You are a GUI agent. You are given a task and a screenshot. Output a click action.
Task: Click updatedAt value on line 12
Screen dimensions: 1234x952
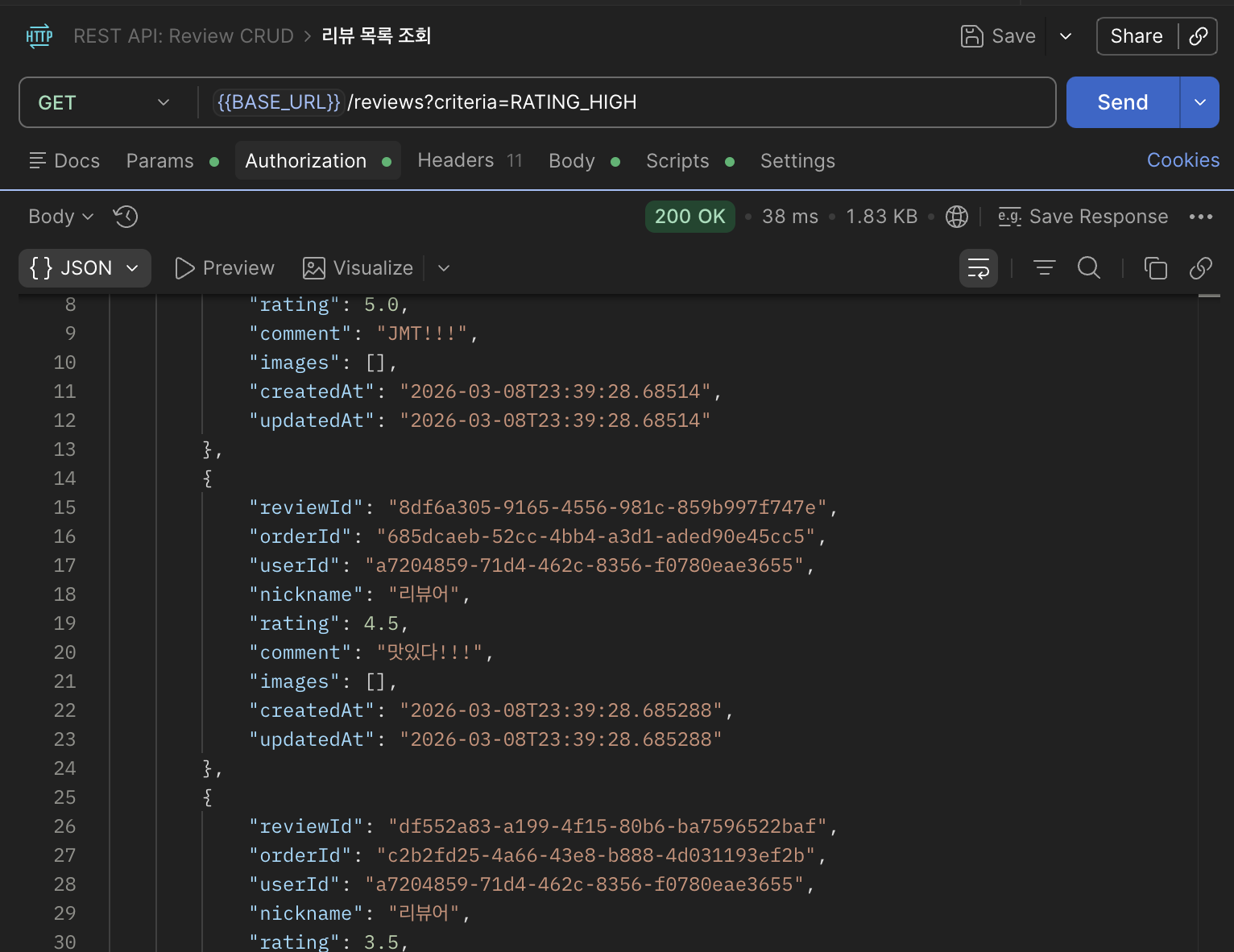[555, 420]
